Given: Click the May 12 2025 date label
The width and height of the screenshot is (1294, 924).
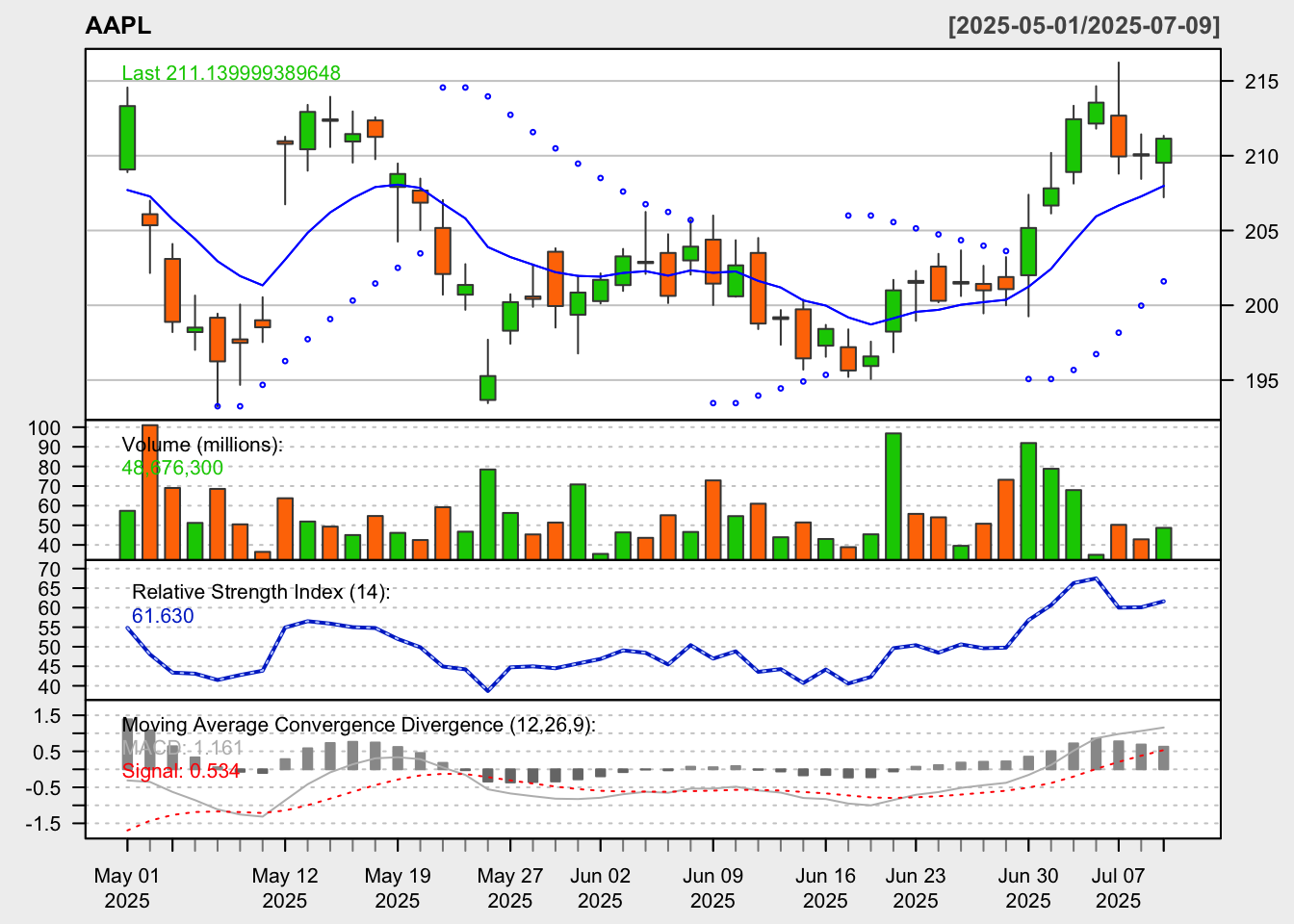Looking at the screenshot, I should click(285, 888).
